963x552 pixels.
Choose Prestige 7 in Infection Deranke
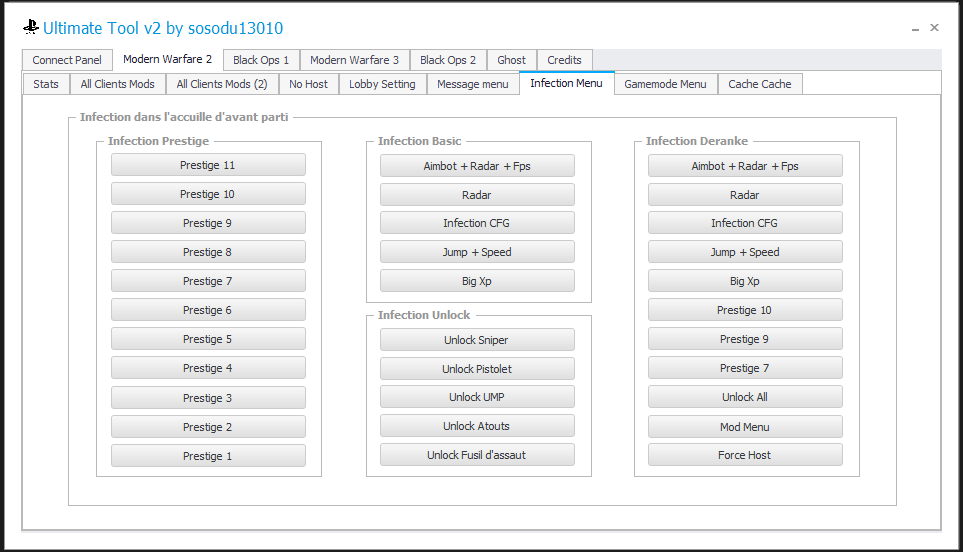pos(745,368)
